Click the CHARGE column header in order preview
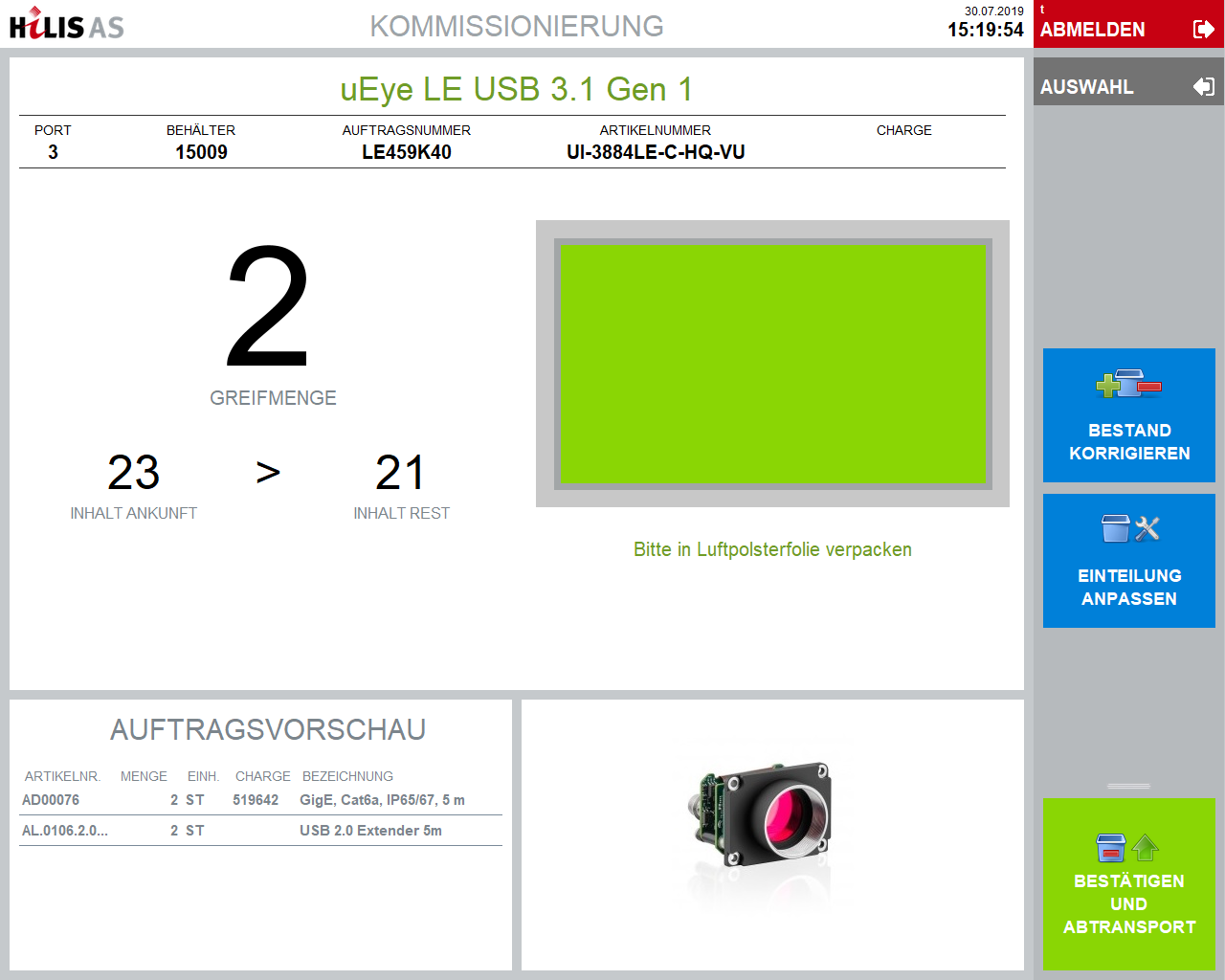The image size is (1225, 980). click(263, 776)
